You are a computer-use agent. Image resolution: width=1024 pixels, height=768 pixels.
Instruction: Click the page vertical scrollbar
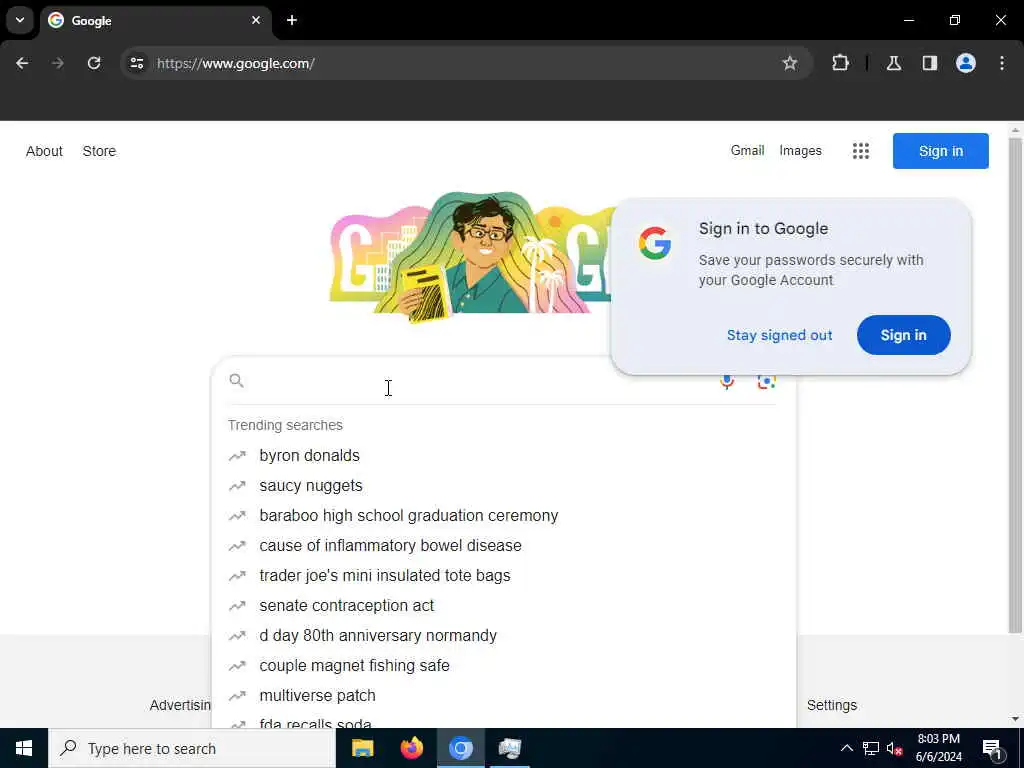pyautogui.click(x=1015, y=385)
